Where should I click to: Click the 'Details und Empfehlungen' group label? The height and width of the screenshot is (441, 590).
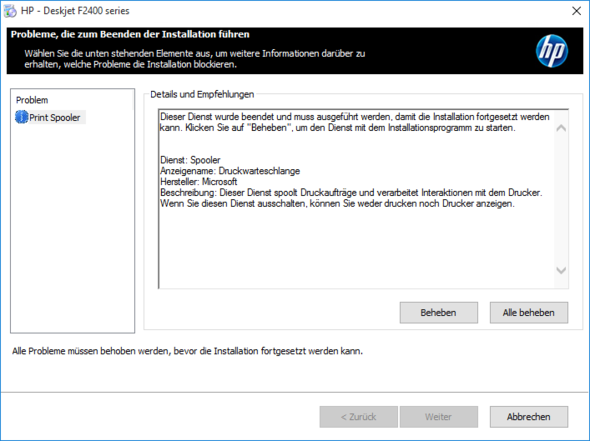click(x=202, y=94)
